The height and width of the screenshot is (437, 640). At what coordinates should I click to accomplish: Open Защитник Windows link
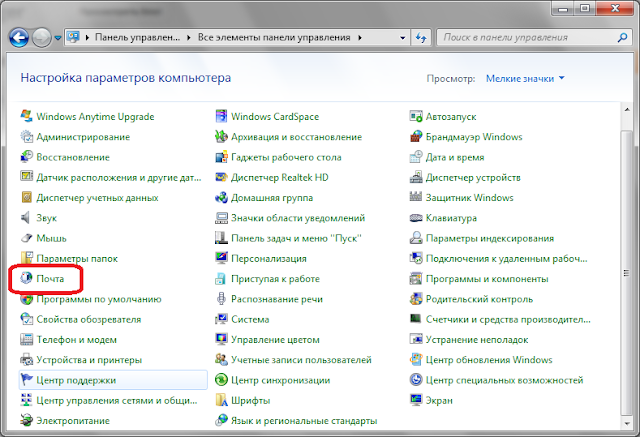pyautogui.click(x=469, y=198)
